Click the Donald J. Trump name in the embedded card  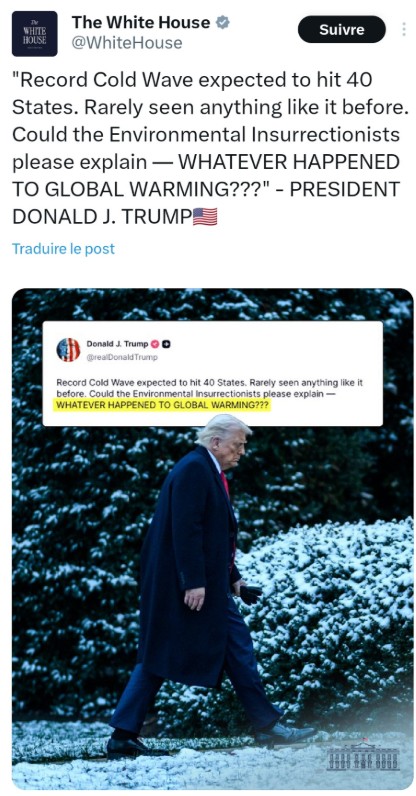tap(117, 344)
